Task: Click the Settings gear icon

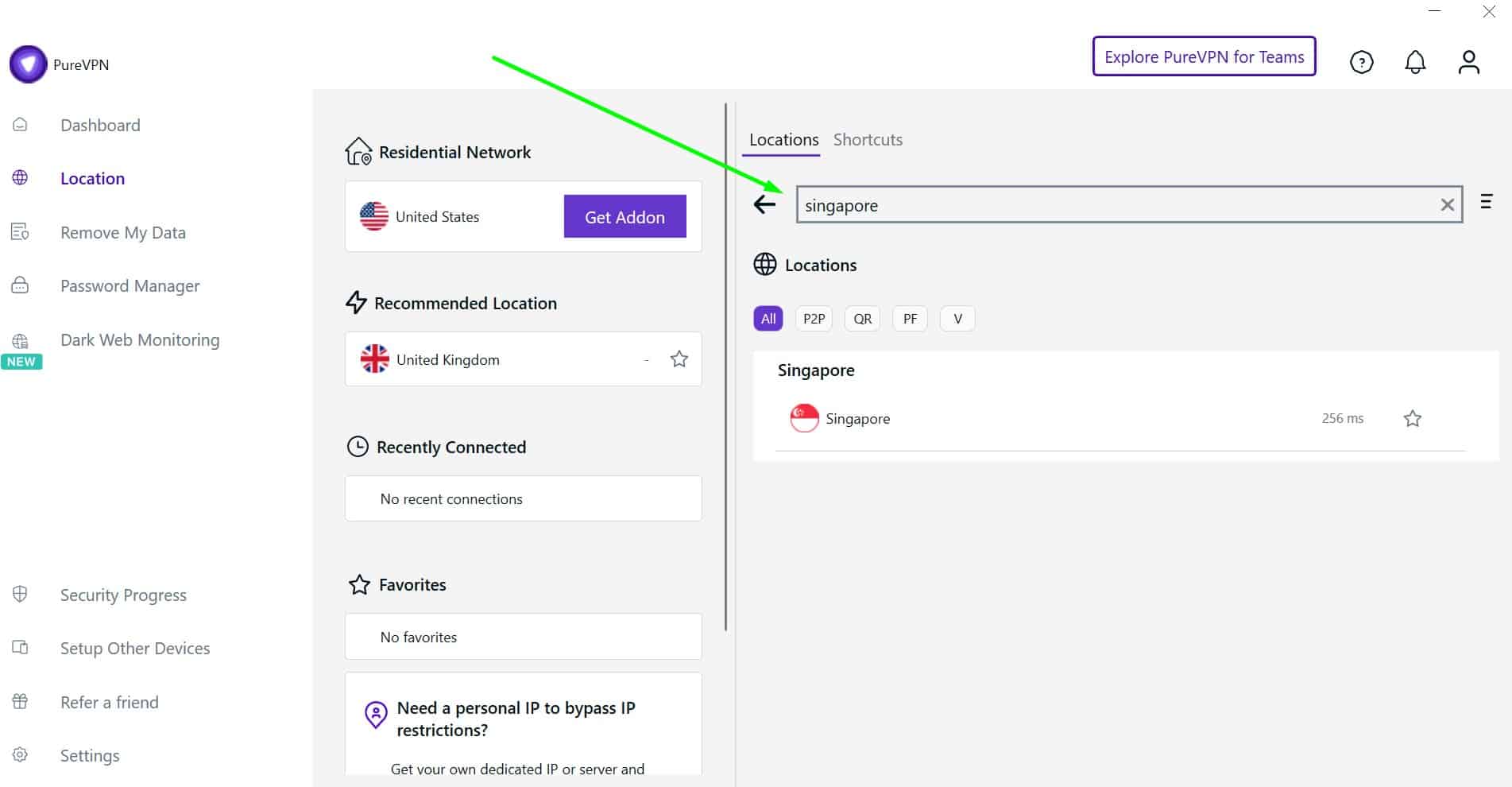Action: [20, 755]
